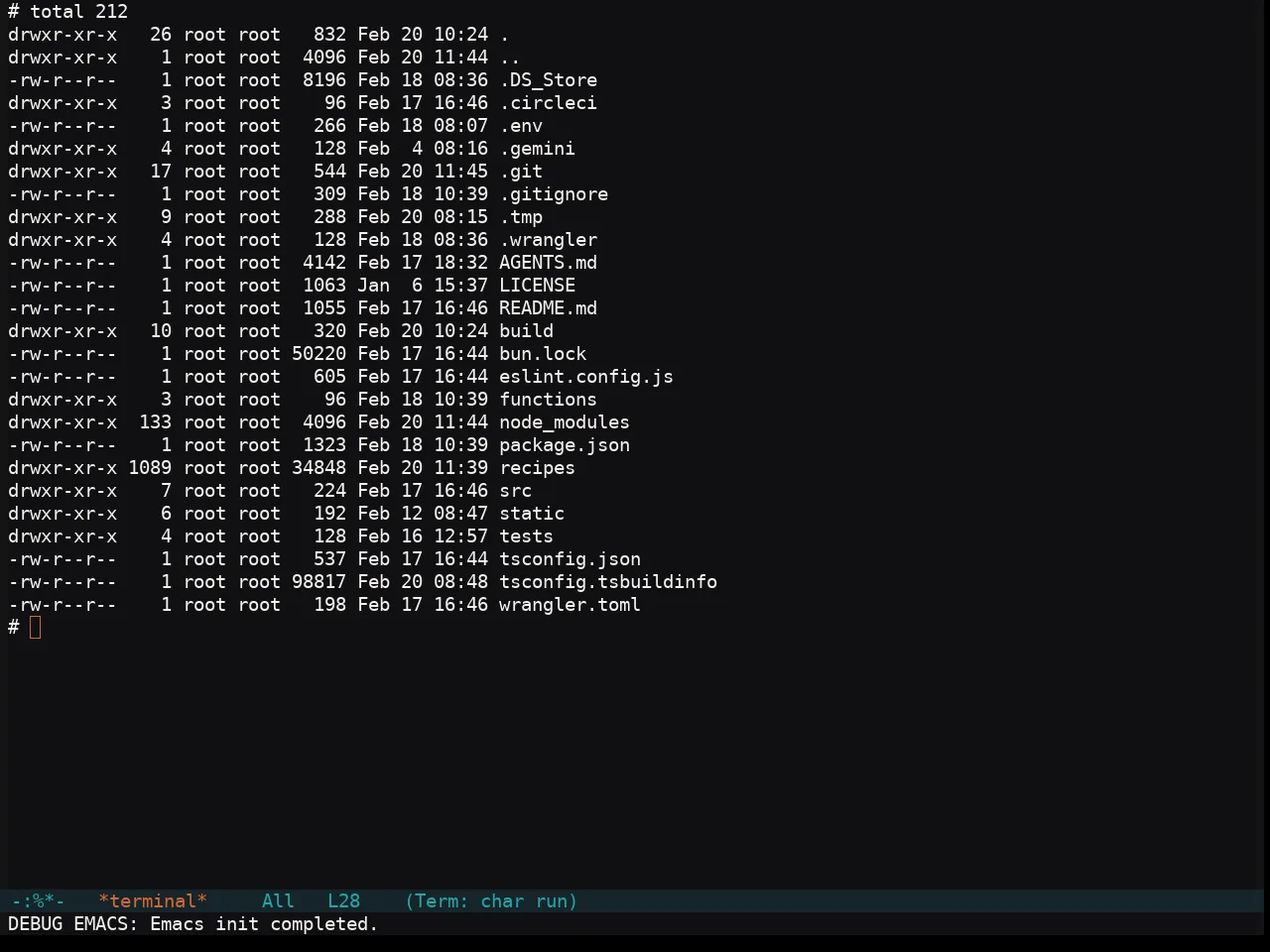
Task: Click the functions directory name
Action: click(x=548, y=400)
